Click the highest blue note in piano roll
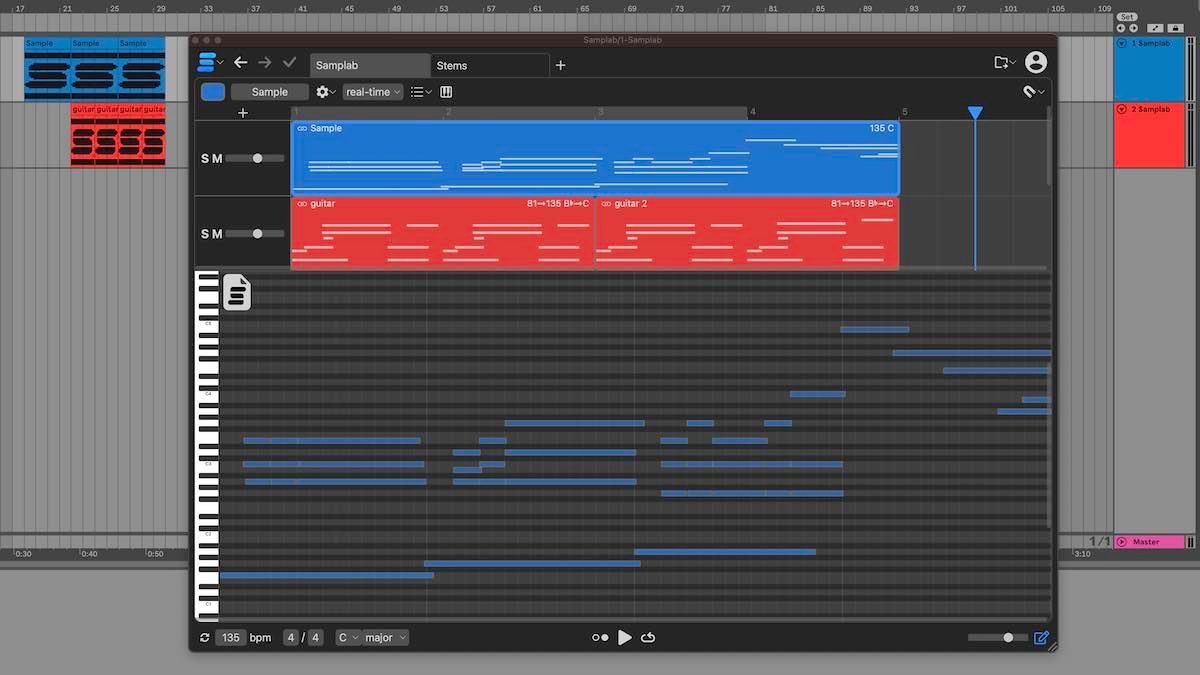1200x675 pixels. tap(875, 329)
